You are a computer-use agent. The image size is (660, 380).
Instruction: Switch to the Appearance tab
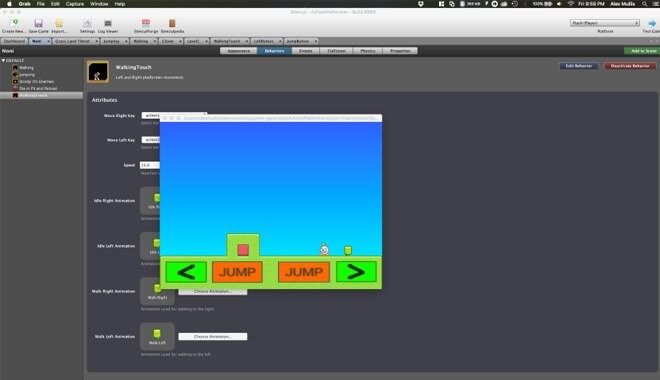[x=239, y=51]
